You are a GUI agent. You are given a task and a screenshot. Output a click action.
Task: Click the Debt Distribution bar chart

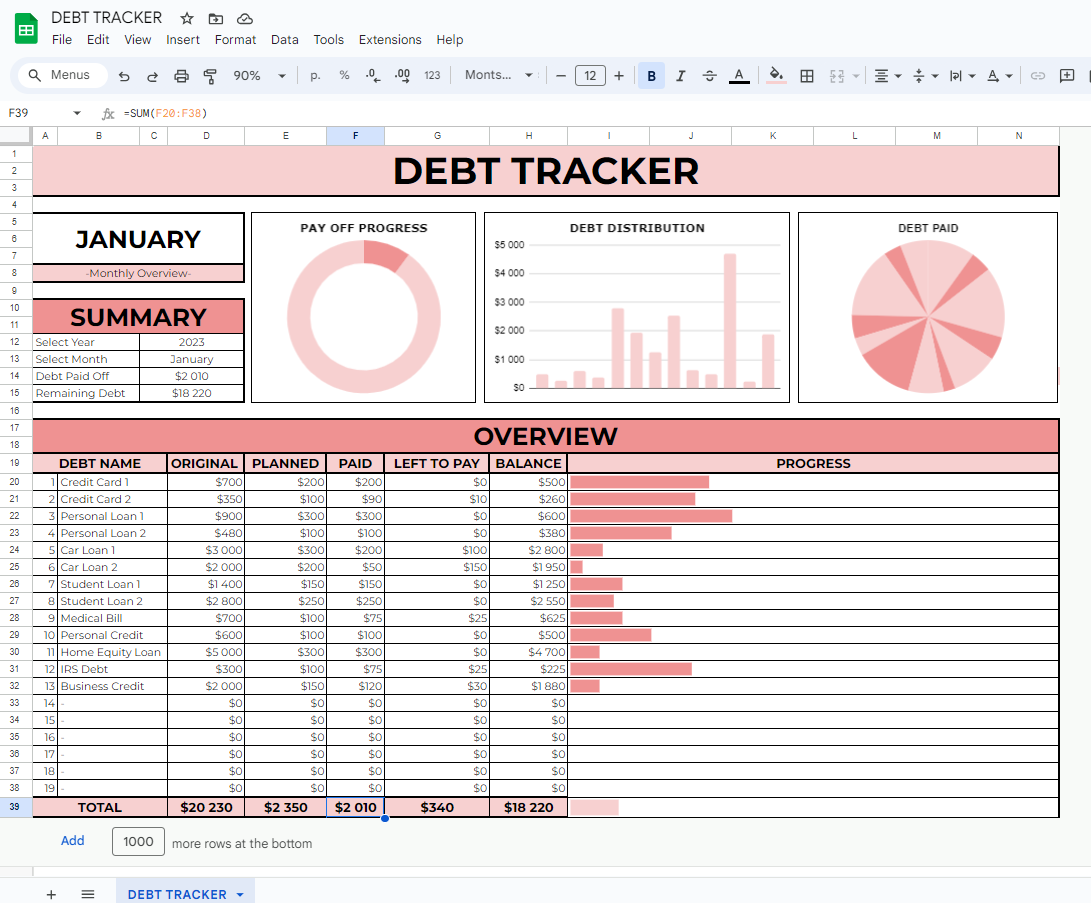coord(637,307)
